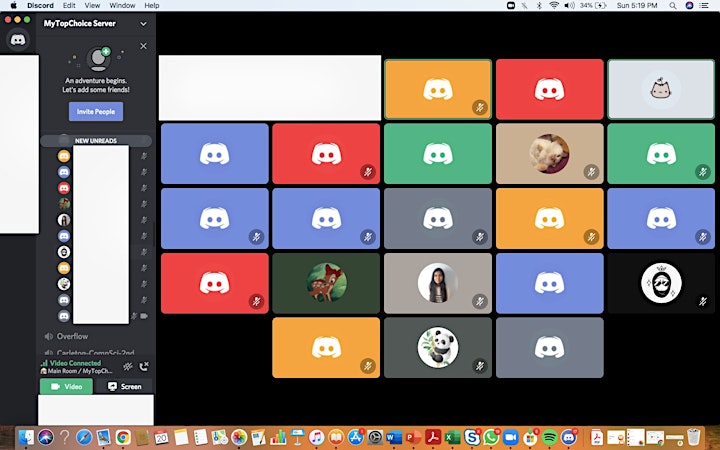Open the View menu
The image size is (720, 450).
click(92, 6)
